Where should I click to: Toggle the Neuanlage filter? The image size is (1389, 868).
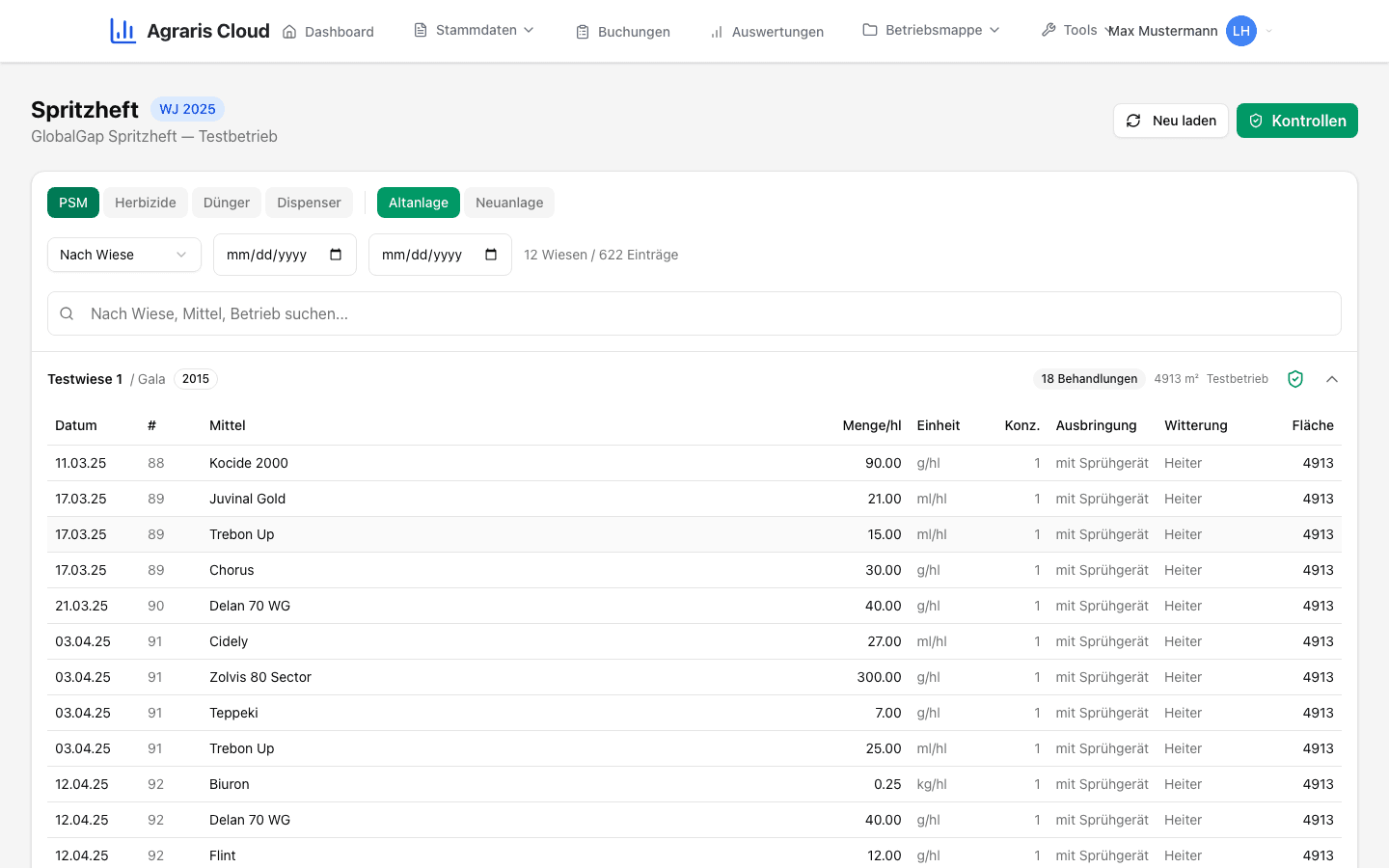[509, 203]
